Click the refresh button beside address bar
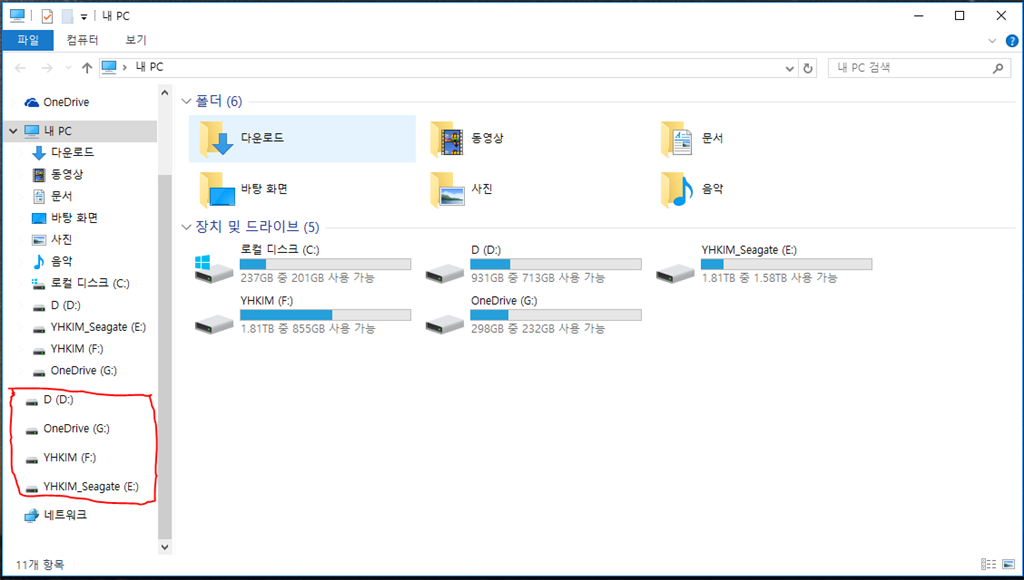 pos(808,68)
